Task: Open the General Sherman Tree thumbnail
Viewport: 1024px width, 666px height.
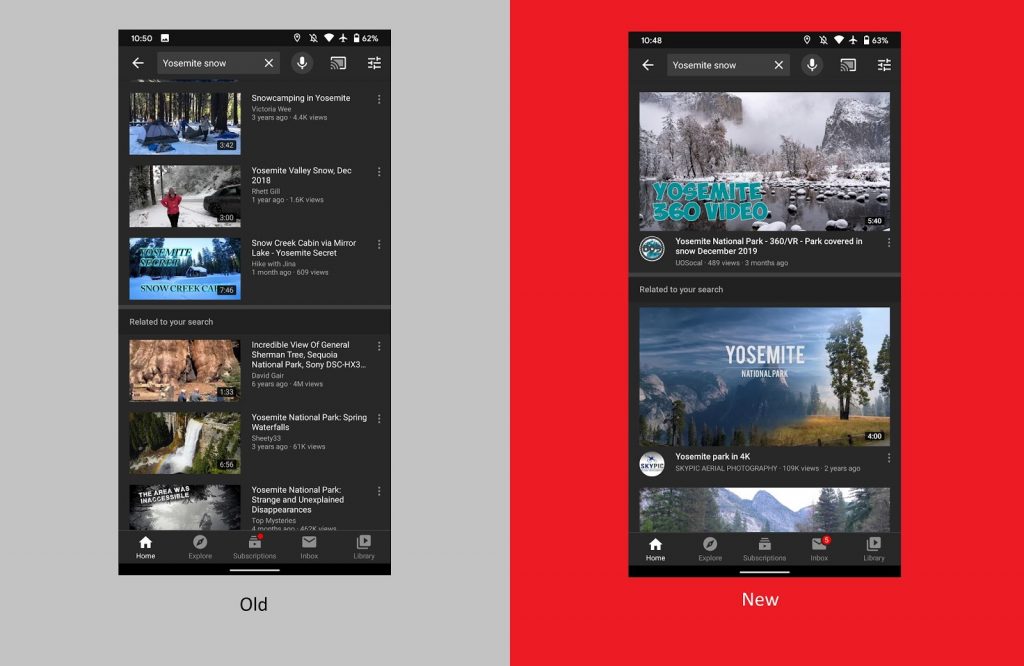Action: 185,370
